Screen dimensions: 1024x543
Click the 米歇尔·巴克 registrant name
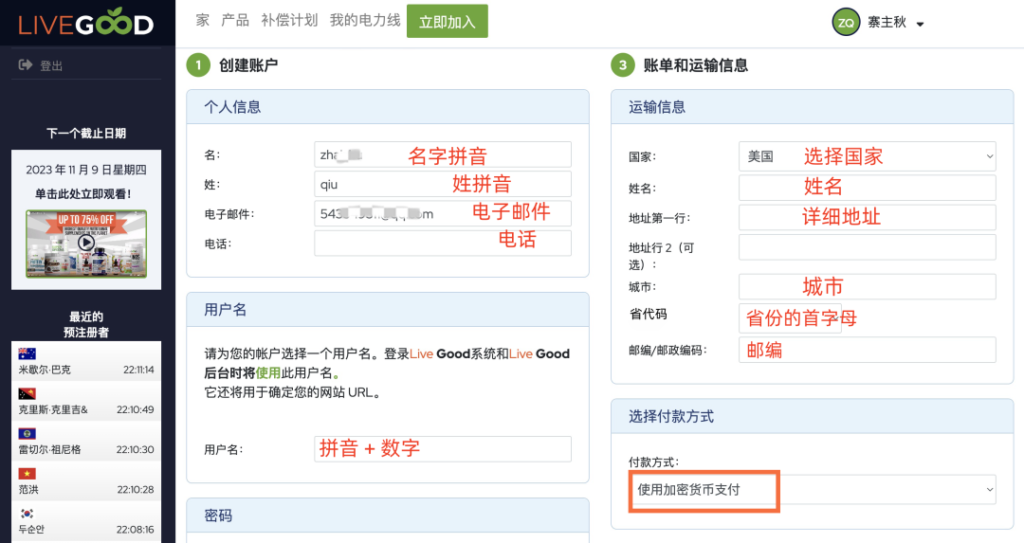[x=44, y=370]
